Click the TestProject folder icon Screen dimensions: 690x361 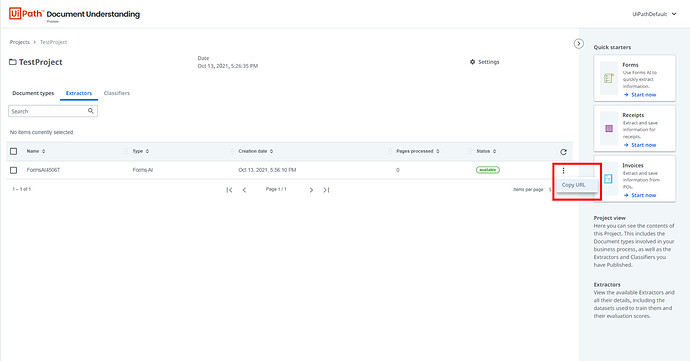tap(13, 62)
